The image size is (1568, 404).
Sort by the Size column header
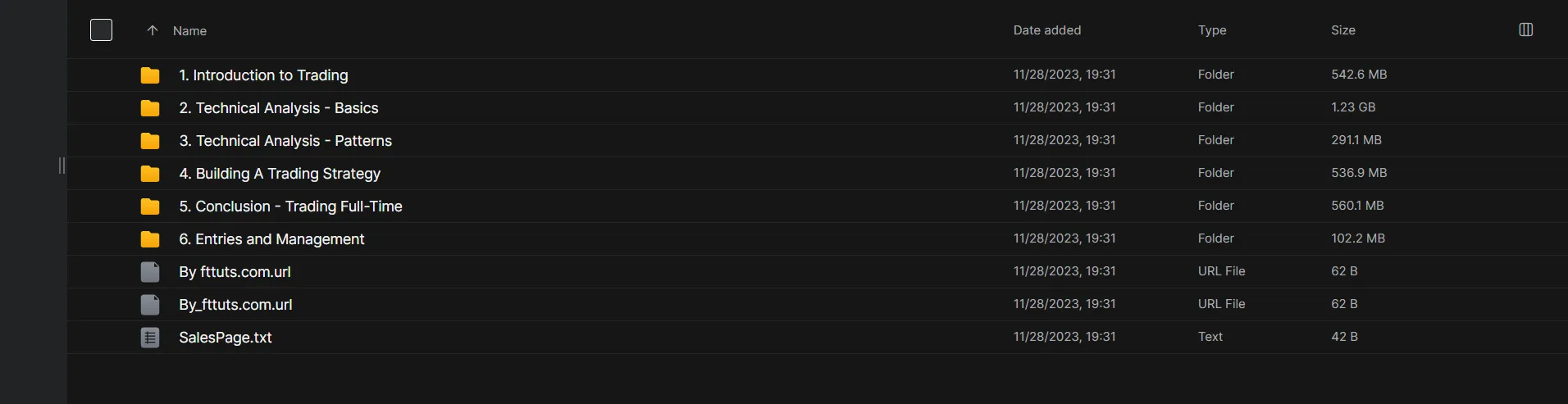(1342, 30)
